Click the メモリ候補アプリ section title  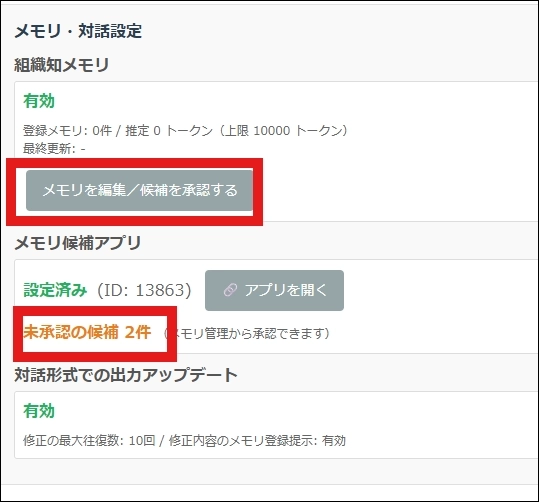coord(78,243)
